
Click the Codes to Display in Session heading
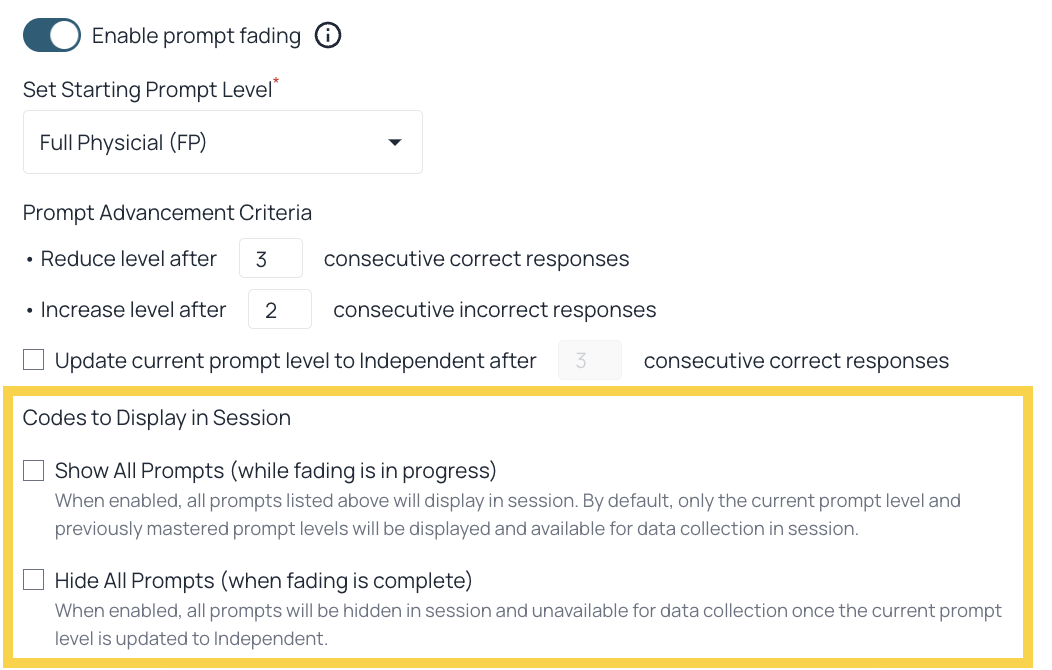tap(157, 418)
